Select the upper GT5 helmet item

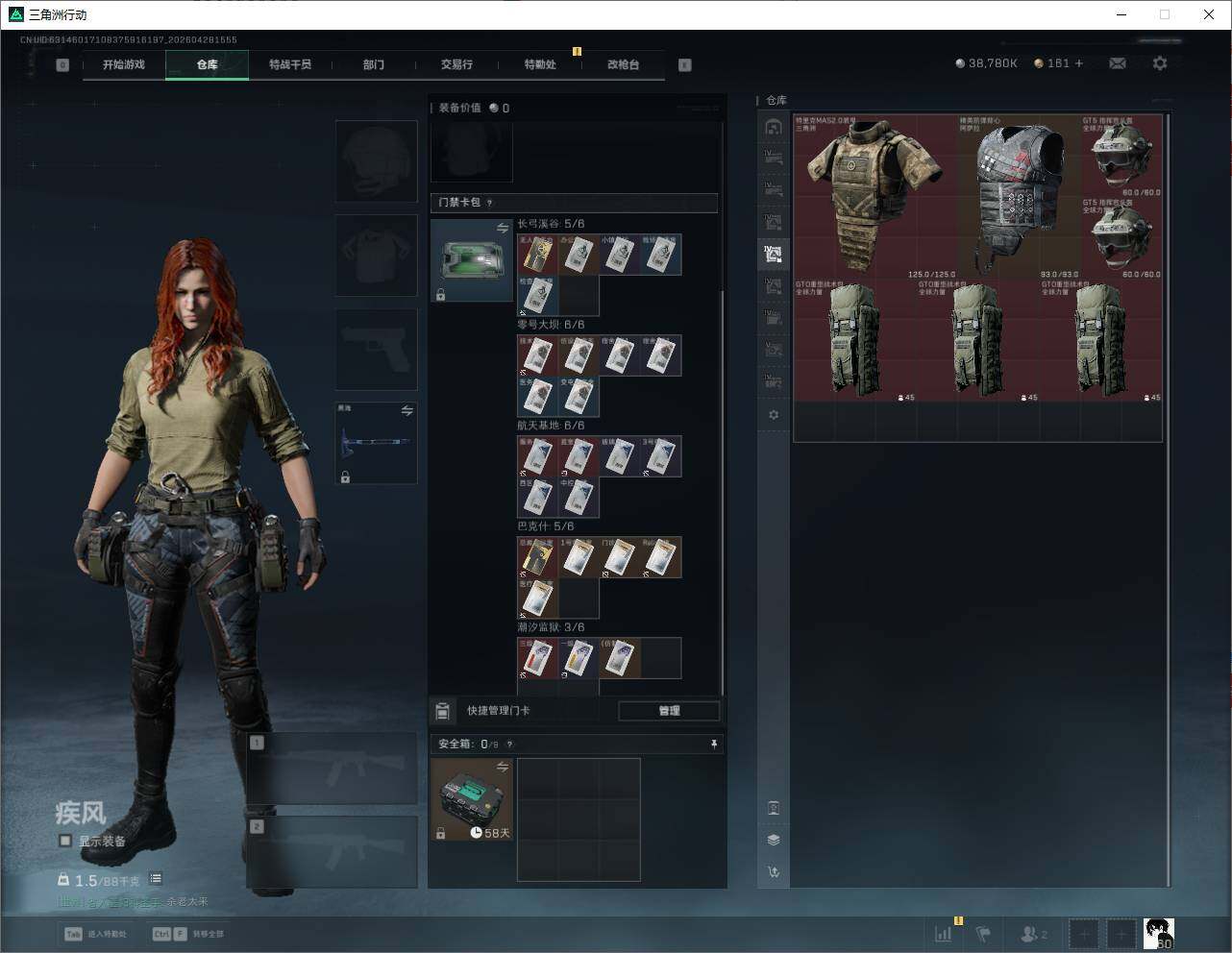1121,156
